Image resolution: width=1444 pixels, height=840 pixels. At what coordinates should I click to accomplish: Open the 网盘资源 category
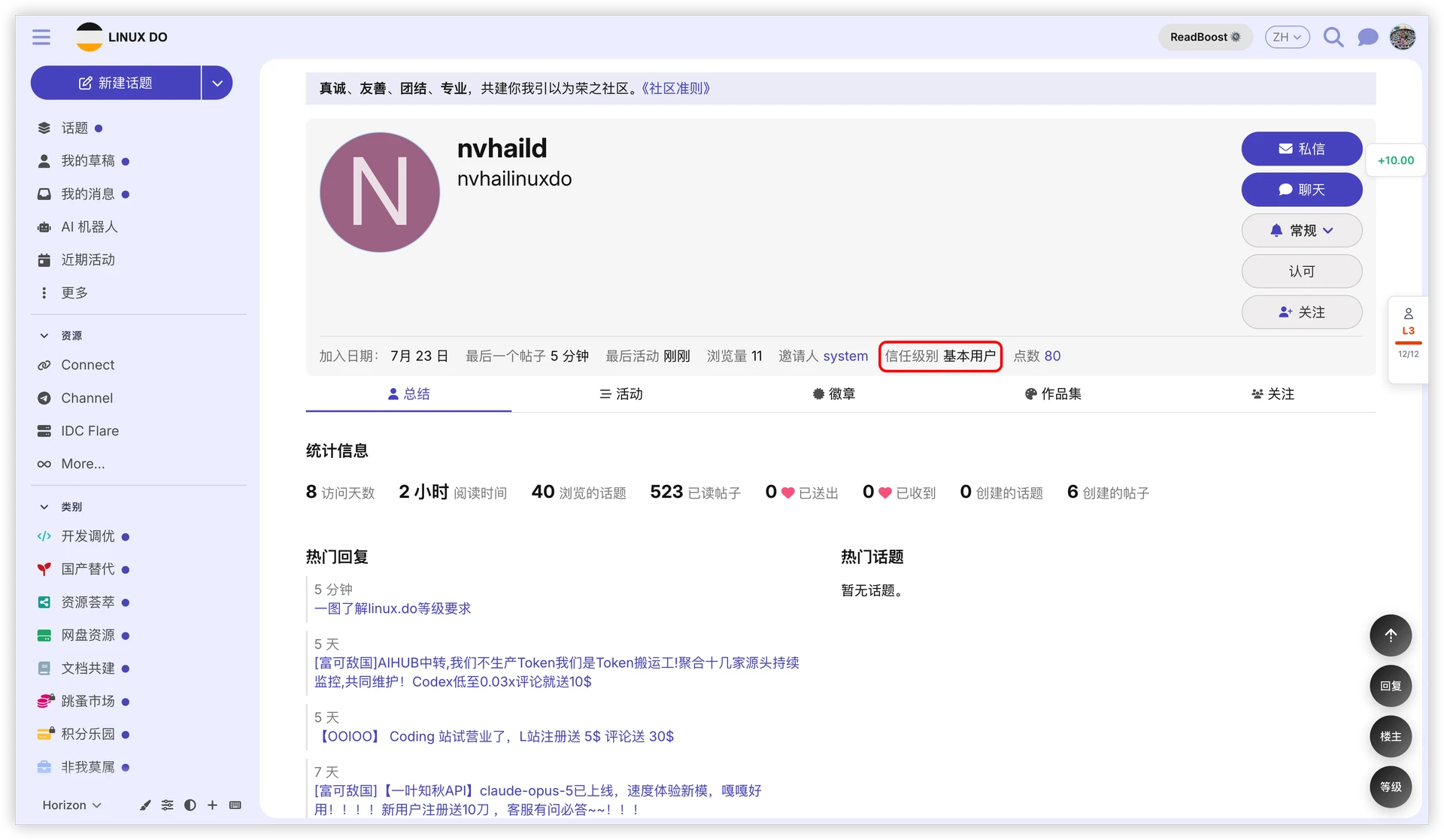88,635
